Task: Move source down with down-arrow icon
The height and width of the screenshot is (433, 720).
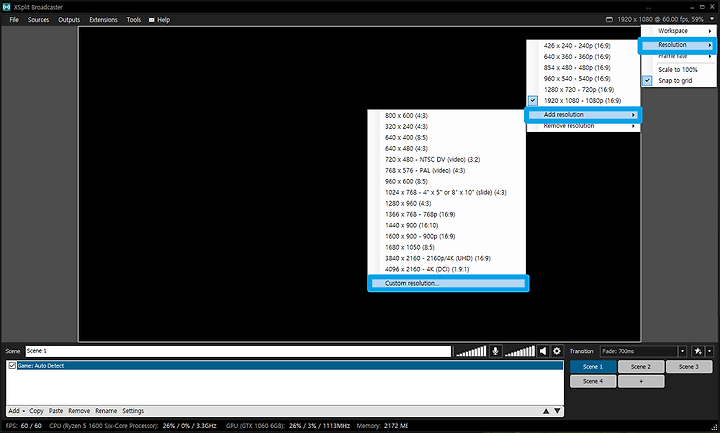Action: [557, 411]
